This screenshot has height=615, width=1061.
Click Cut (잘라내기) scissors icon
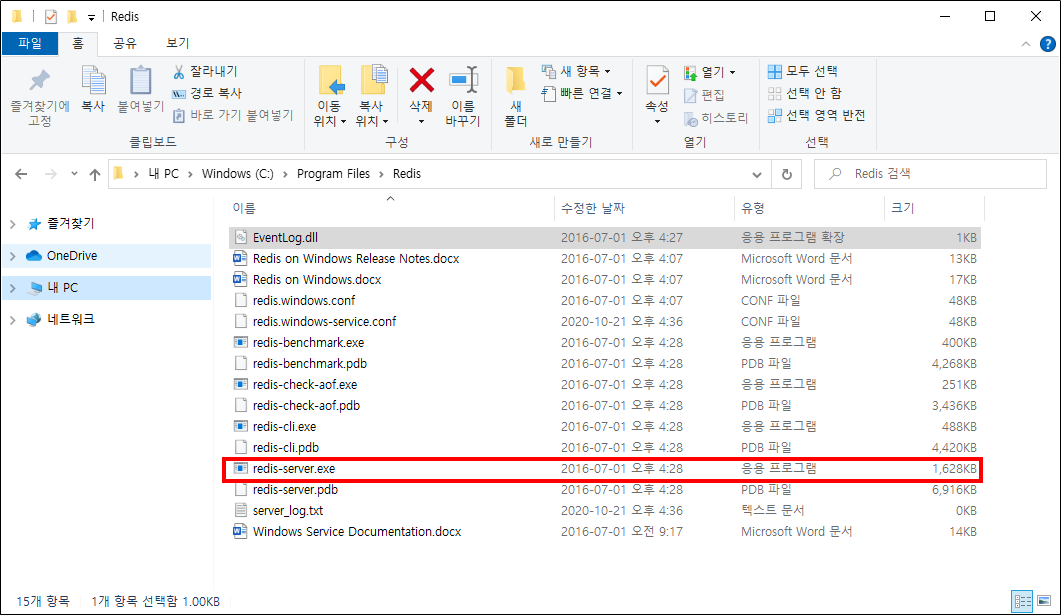[179, 71]
